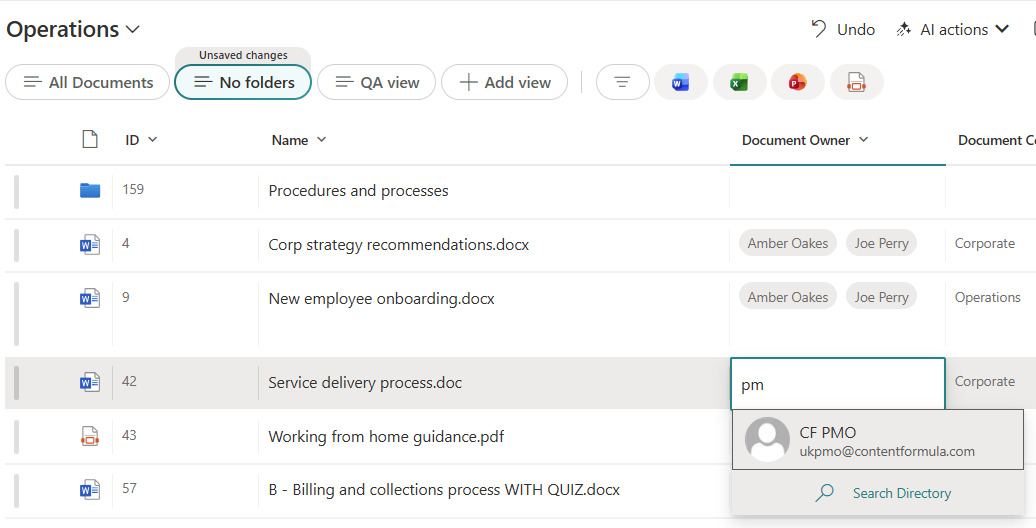Click the Undo arrow icon
Viewport: 1036px width, 528px height.
819,29
